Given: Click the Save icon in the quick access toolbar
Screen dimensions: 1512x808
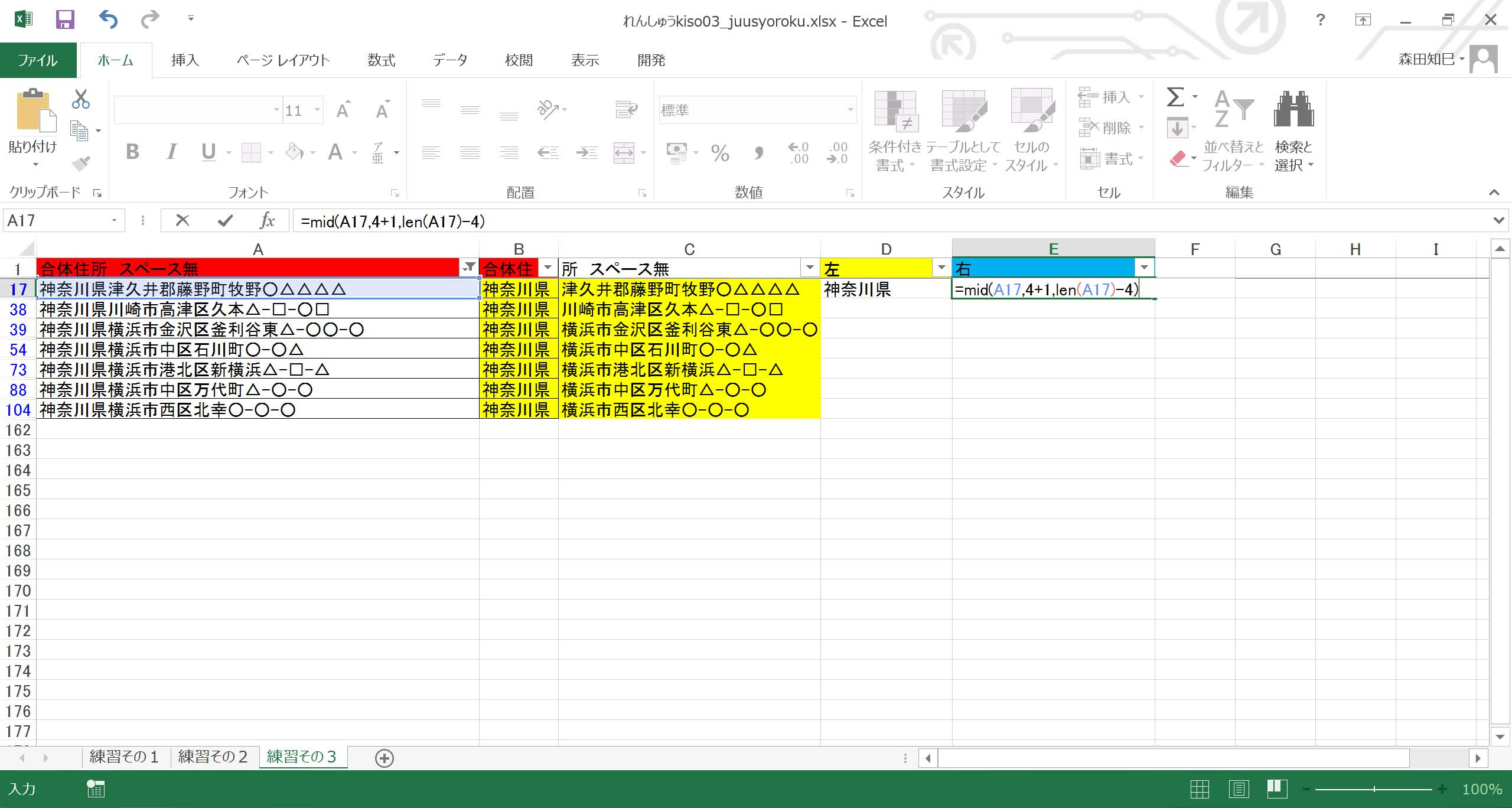Looking at the screenshot, I should (65, 19).
